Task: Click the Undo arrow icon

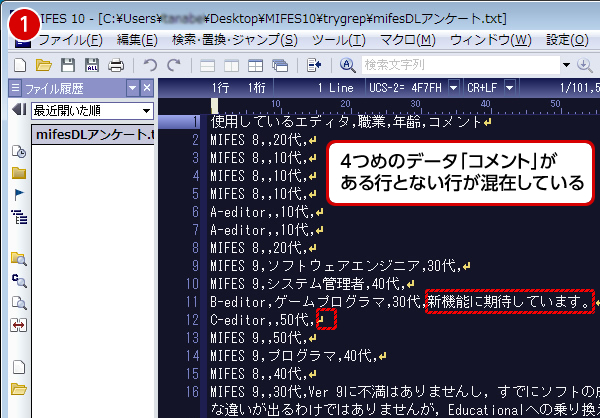Action: 150,65
